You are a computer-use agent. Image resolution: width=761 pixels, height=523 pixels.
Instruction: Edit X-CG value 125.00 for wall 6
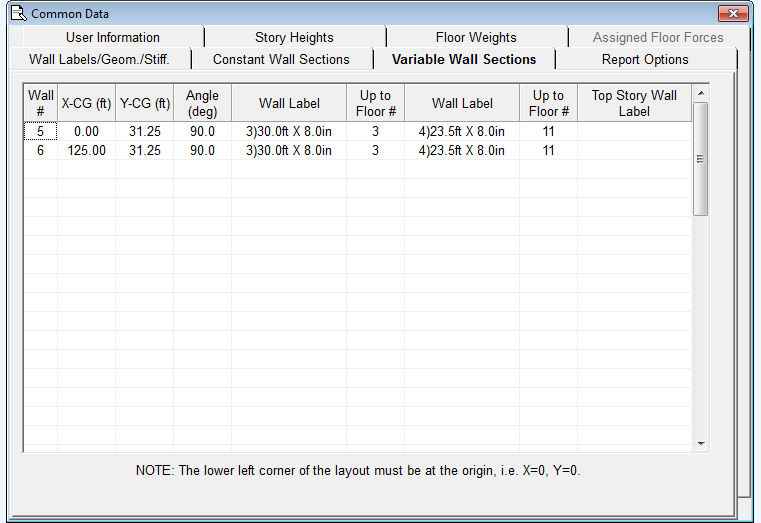click(86, 151)
